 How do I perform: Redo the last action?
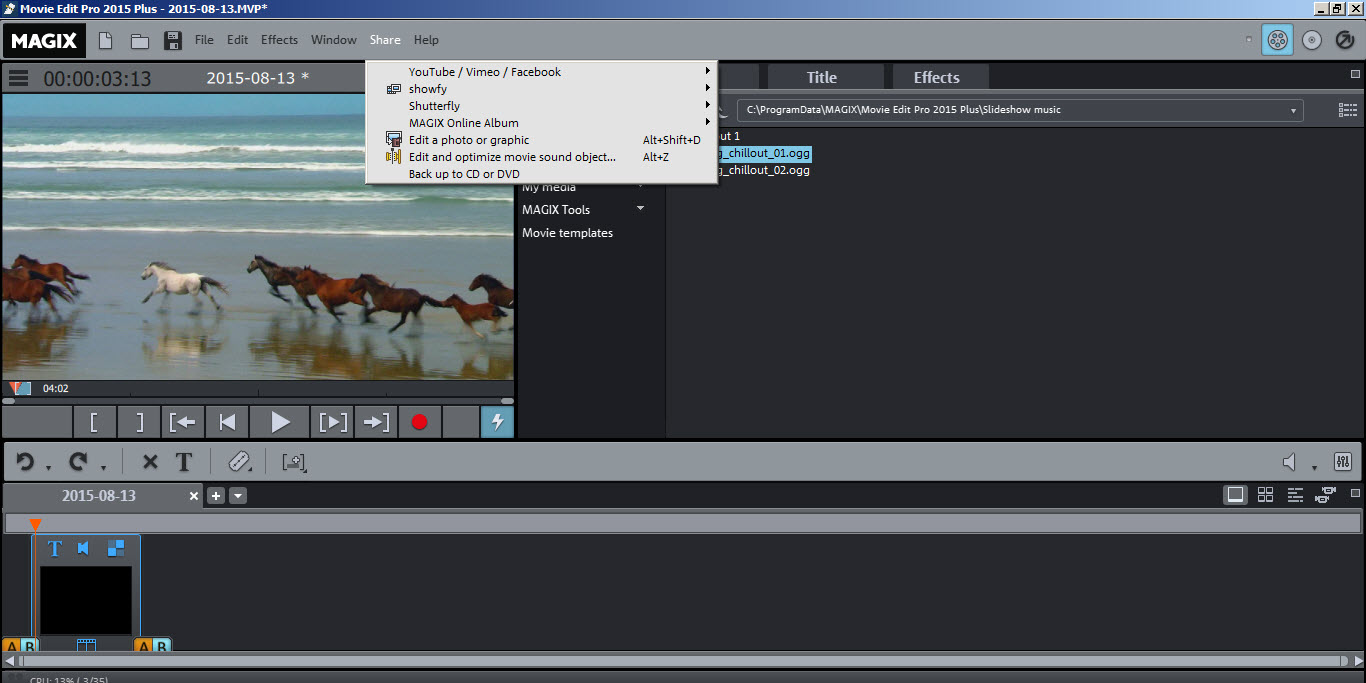[77, 462]
